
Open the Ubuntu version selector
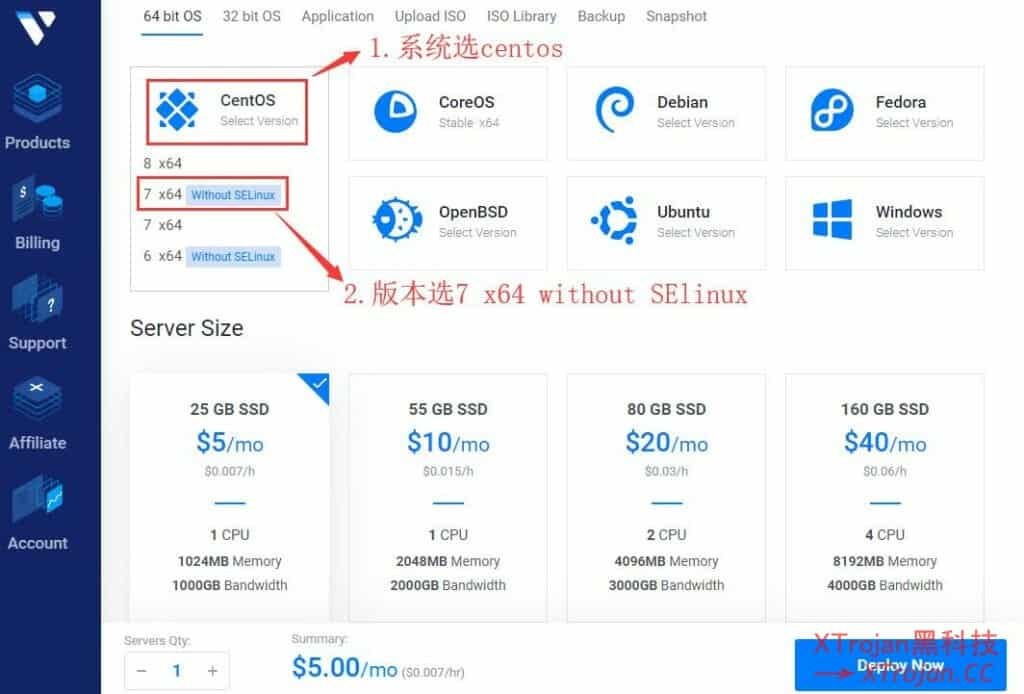pyautogui.click(x=666, y=222)
